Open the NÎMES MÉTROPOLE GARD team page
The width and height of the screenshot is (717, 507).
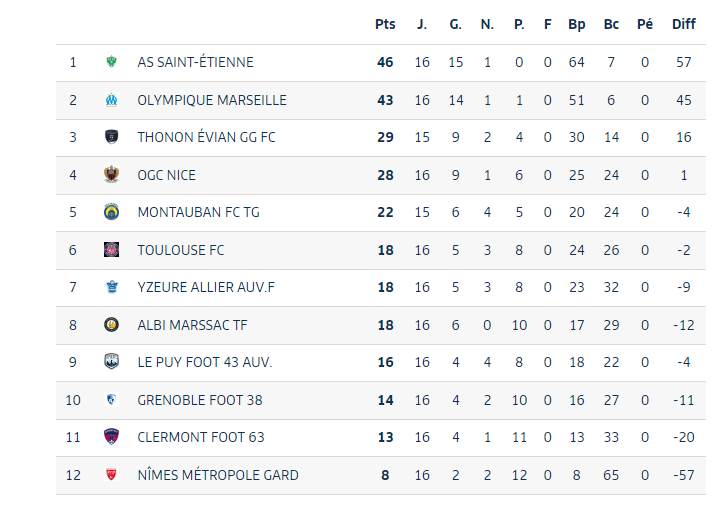[218, 475]
